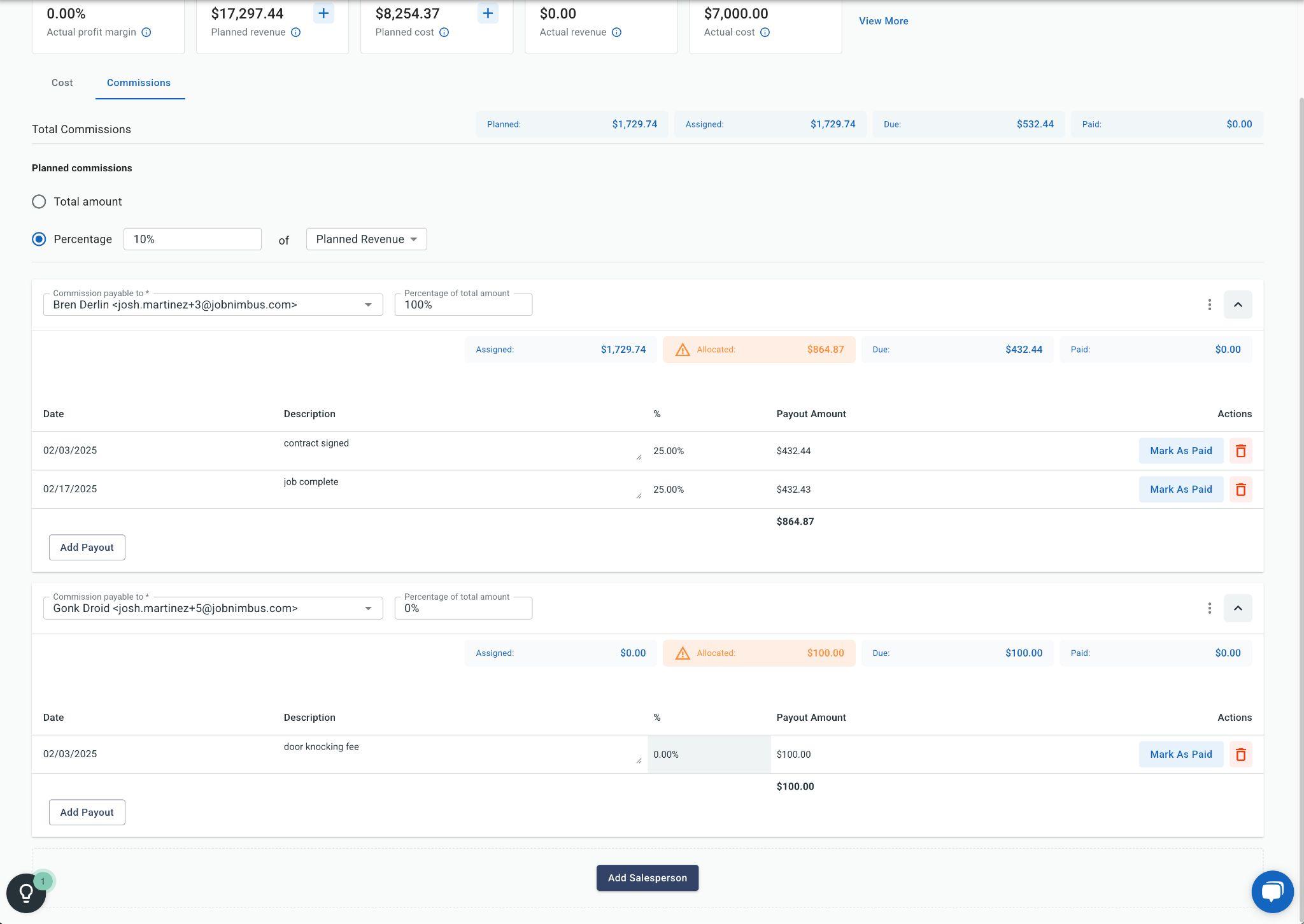Delete the contract signed payout row

click(x=1240, y=451)
